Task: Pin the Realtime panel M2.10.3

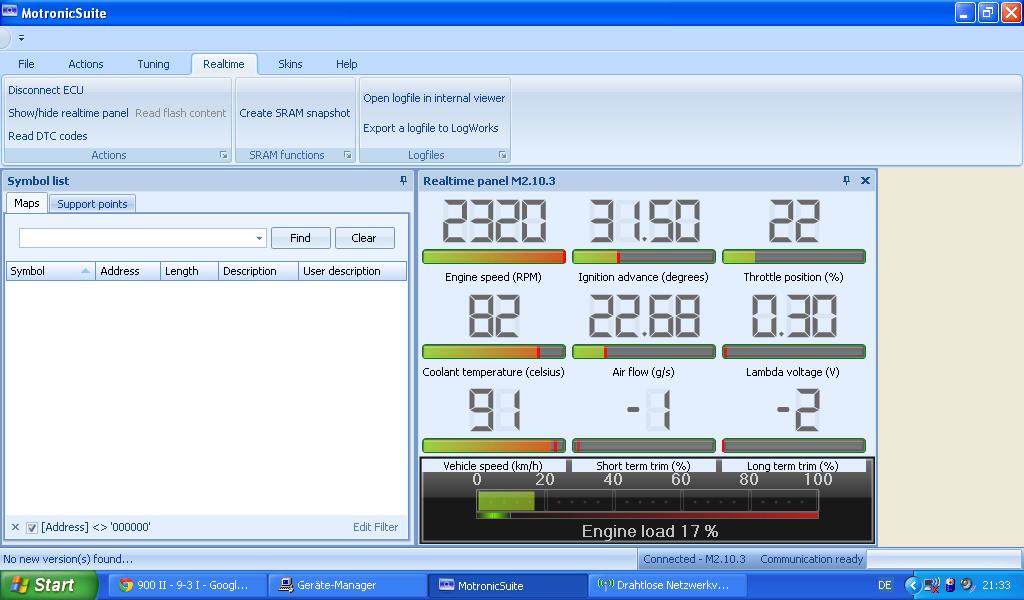Action: (x=846, y=180)
